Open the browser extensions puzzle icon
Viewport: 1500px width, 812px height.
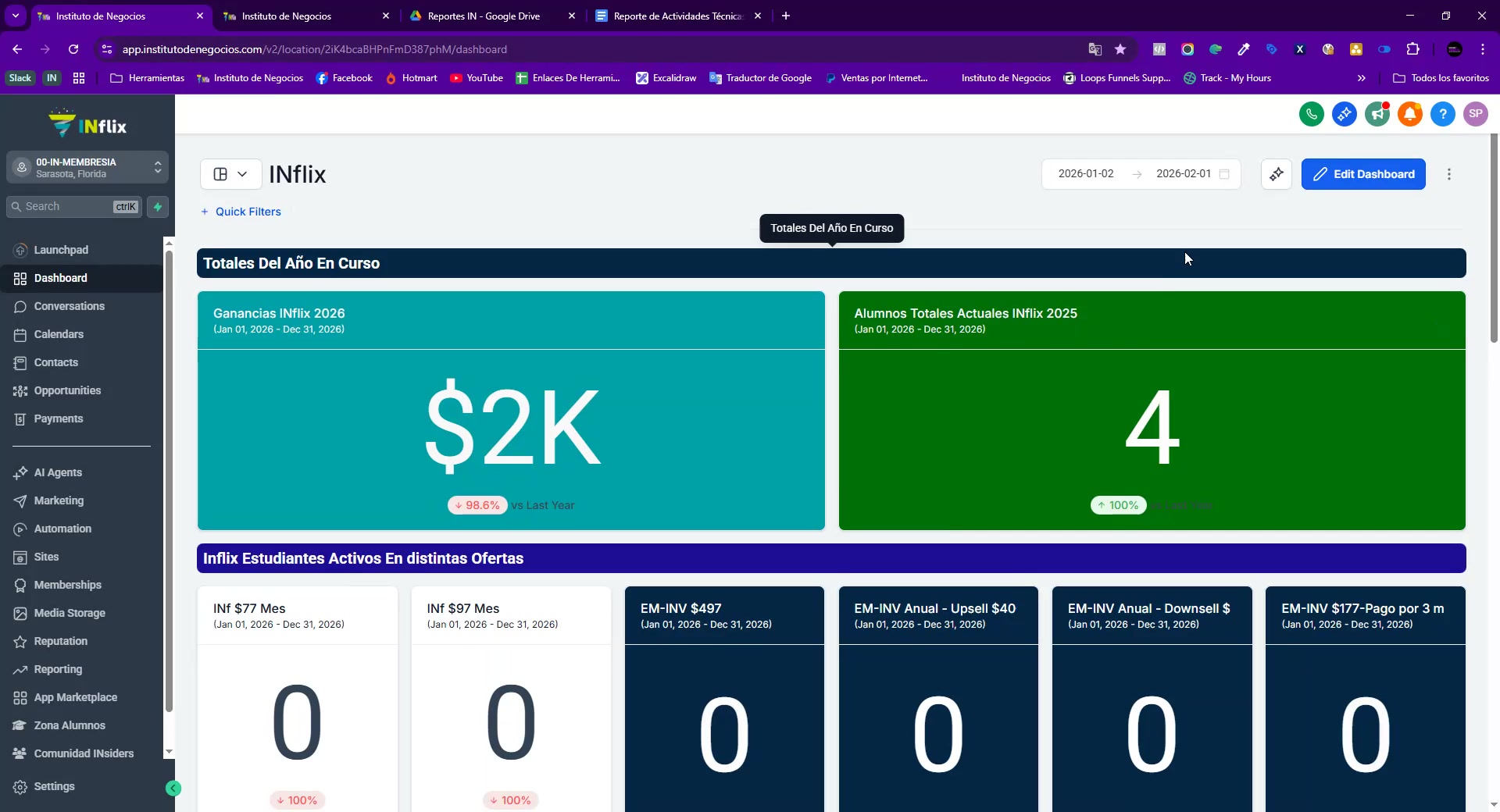coord(1412,49)
